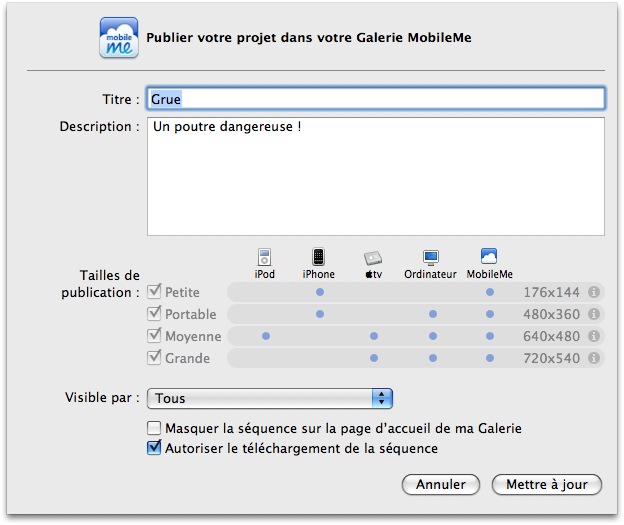Click the 720x540 resolution text

551,358
